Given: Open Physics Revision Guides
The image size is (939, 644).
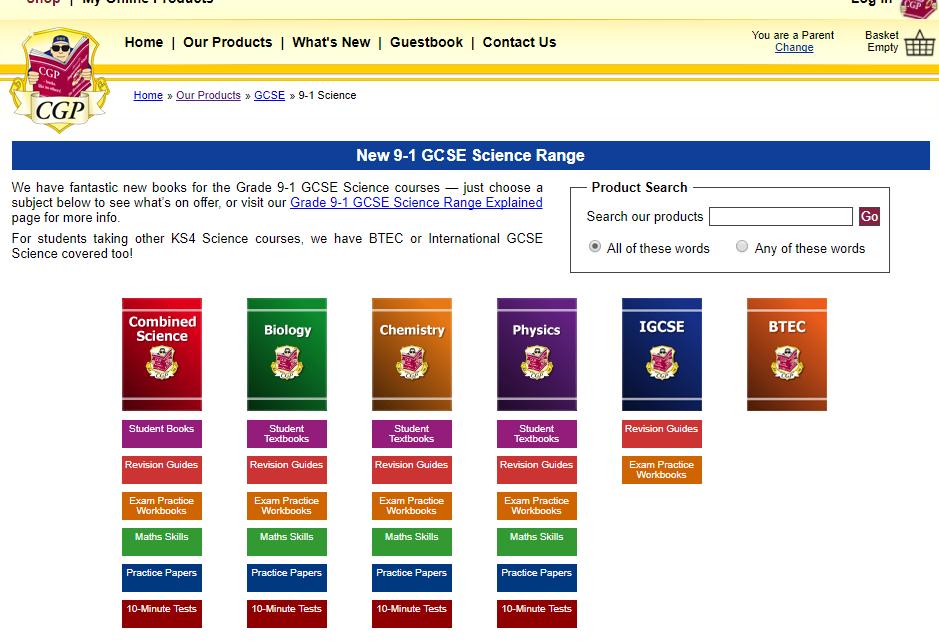Looking at the screenshot, I should [x=537, y=470].
